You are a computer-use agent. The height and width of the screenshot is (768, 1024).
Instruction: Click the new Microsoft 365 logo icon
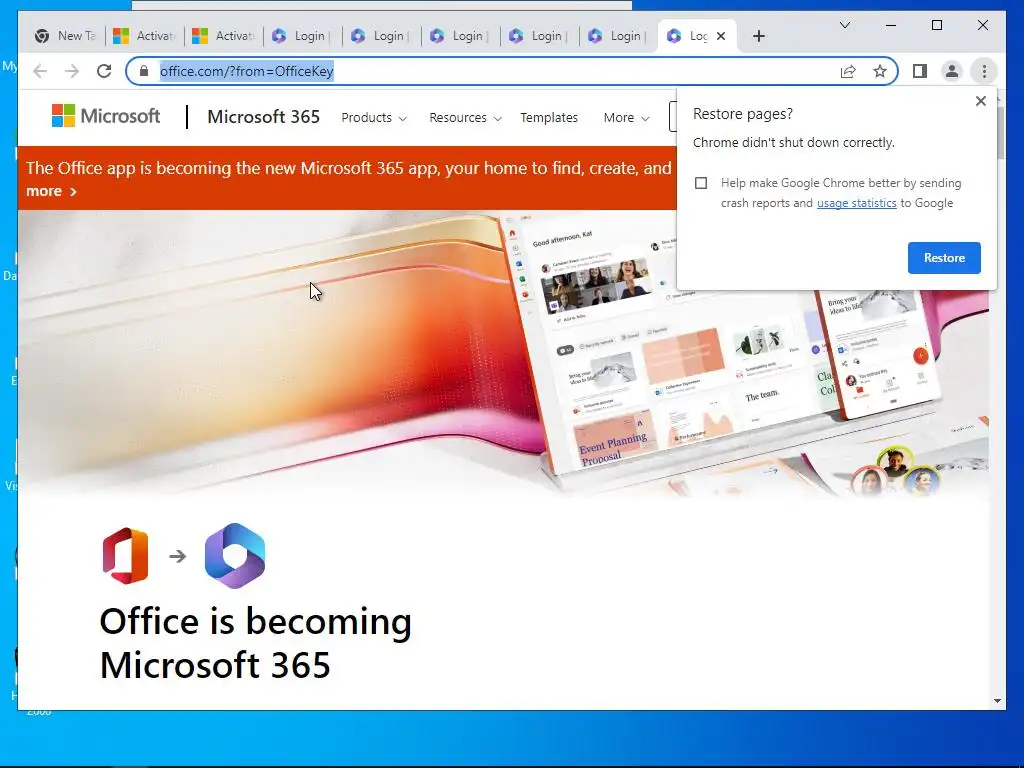click(234, 555)
